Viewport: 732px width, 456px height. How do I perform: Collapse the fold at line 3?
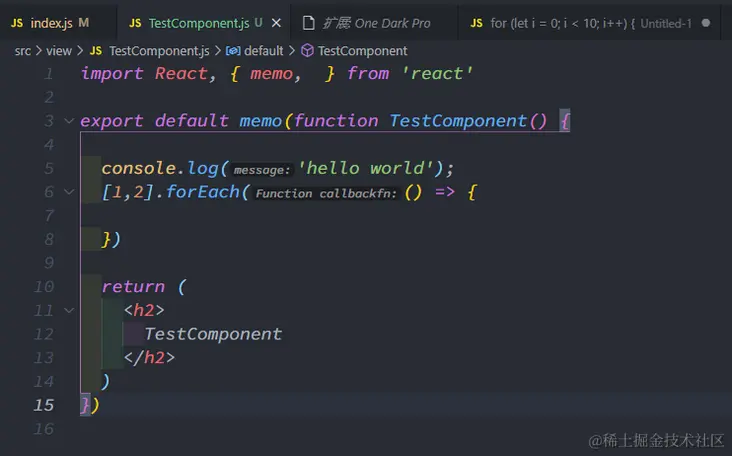pos(69,121)
